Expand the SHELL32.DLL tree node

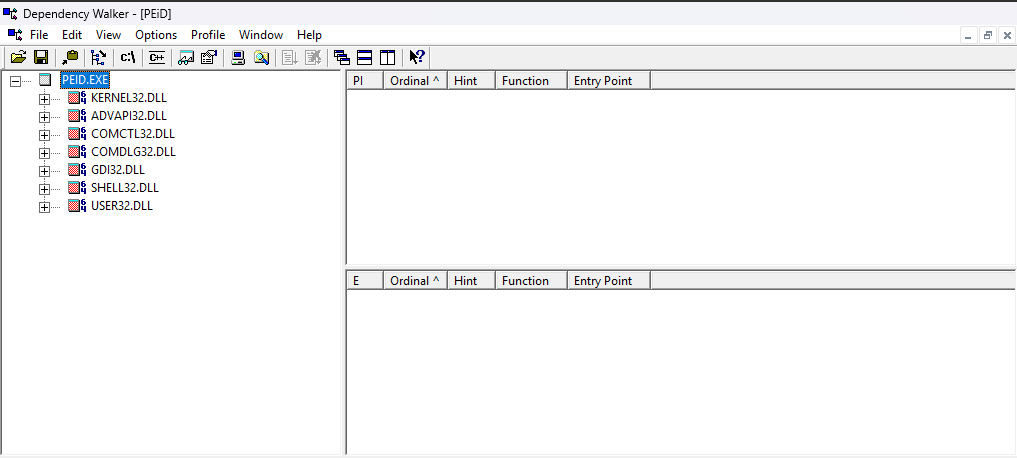[44, 189]
